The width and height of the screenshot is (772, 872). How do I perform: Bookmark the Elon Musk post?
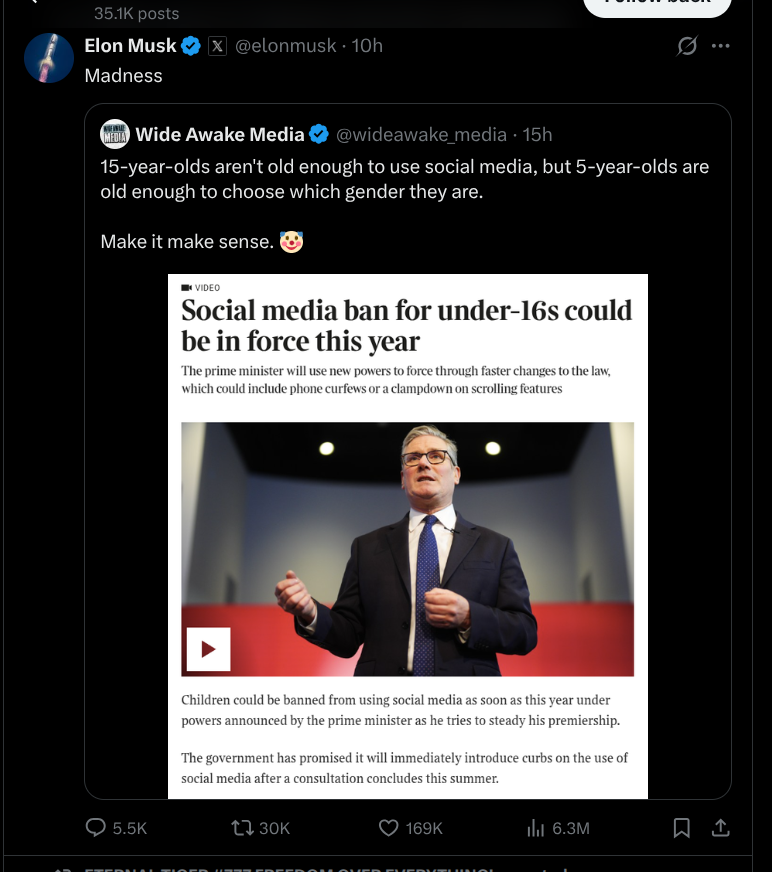click(682, 828)
